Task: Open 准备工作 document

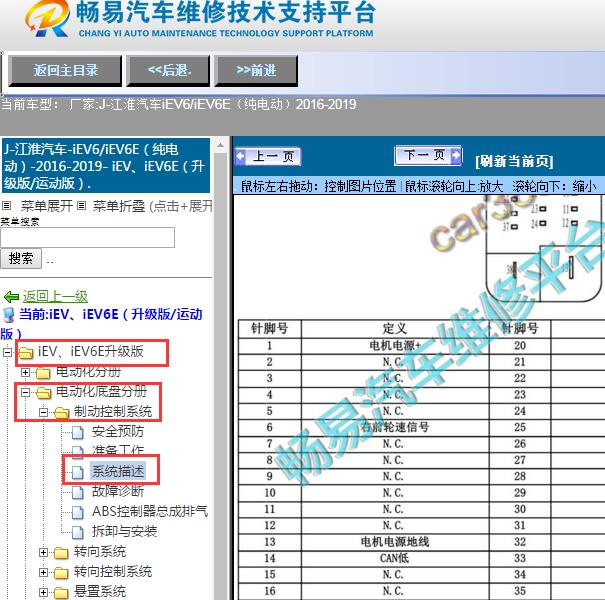Action: click(x=118, y=451)
